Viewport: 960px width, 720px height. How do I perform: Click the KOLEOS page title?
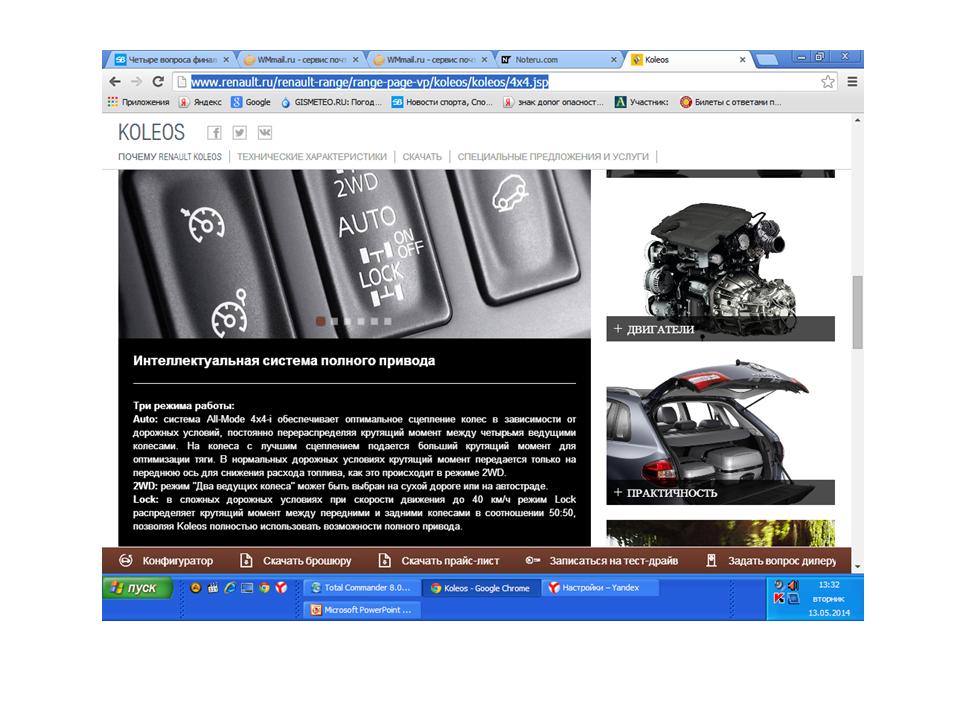coord(151,132)
